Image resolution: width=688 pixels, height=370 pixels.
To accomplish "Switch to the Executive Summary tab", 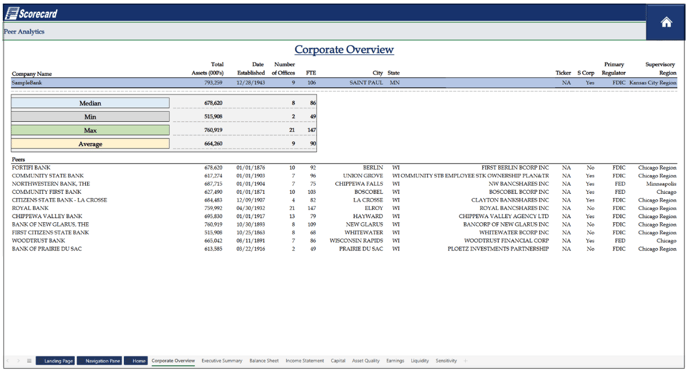I will 222,361.
